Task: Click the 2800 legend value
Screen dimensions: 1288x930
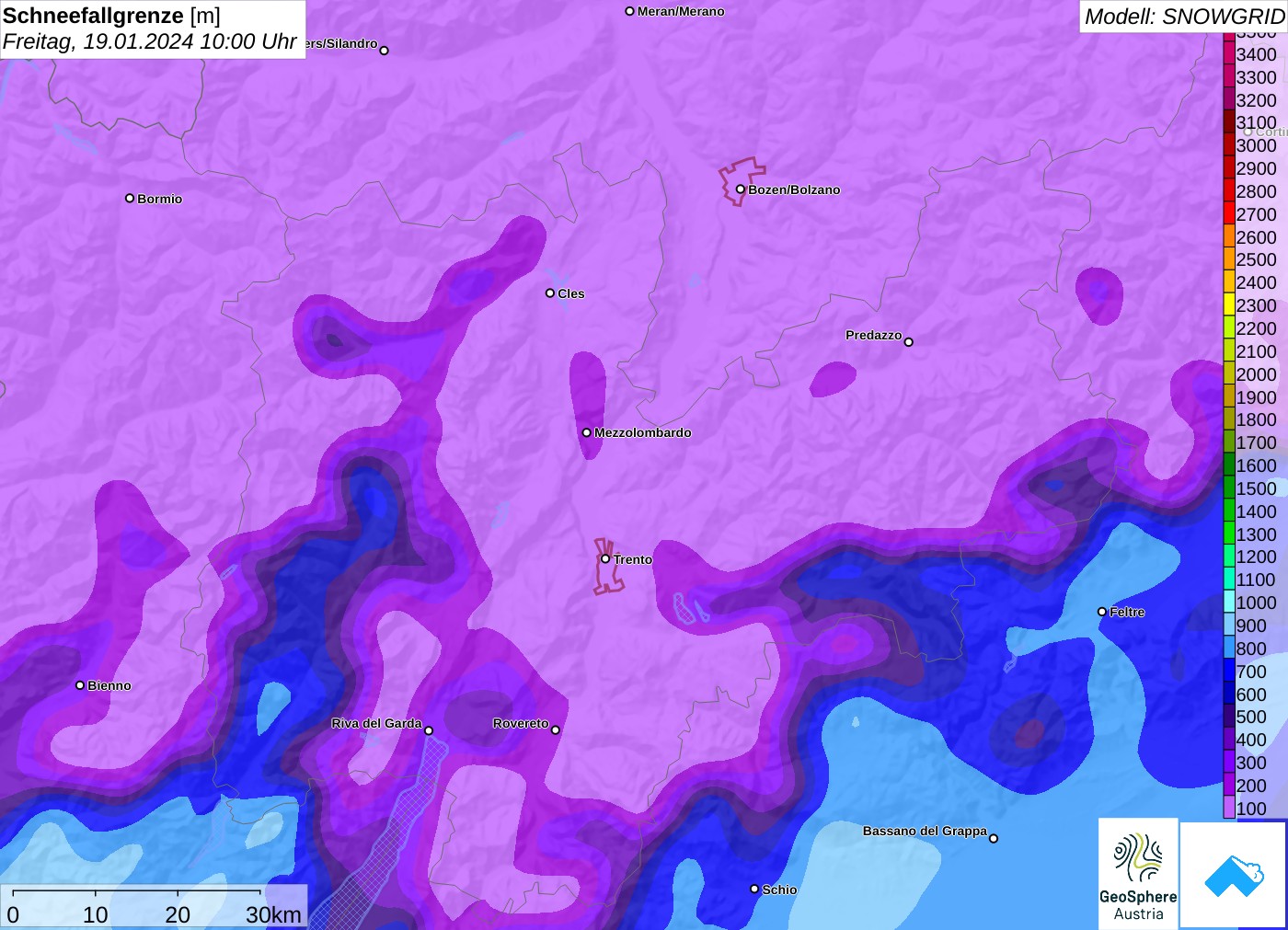Action: tap(1256, 191)
